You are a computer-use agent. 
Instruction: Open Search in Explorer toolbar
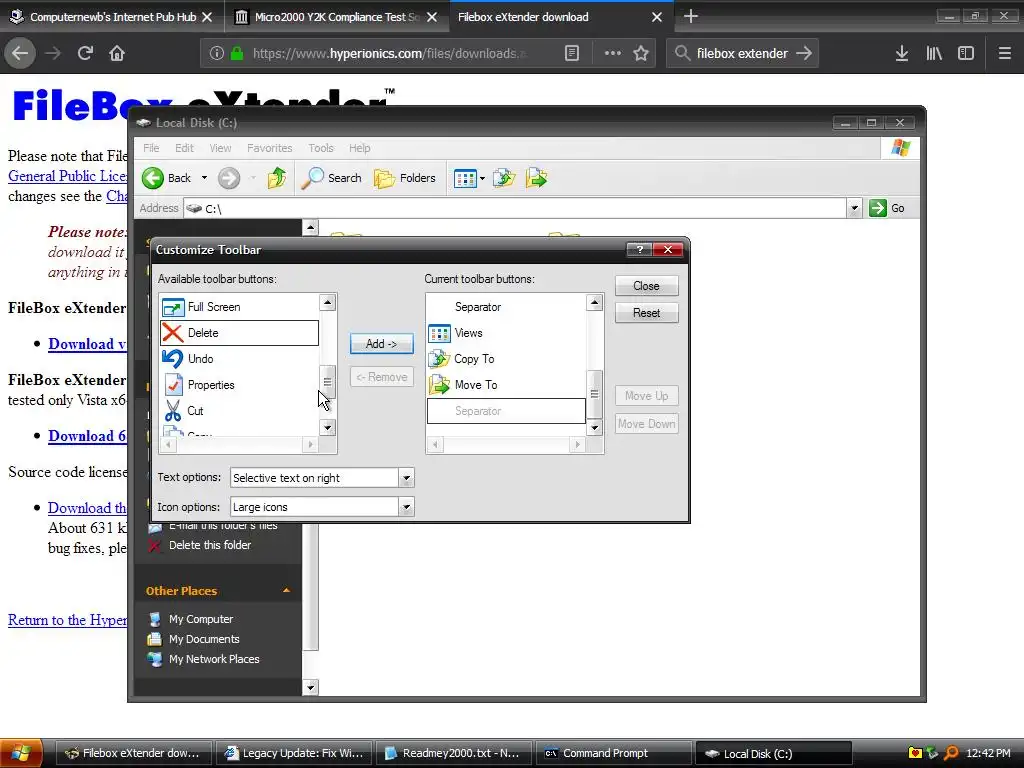point(331,178)
